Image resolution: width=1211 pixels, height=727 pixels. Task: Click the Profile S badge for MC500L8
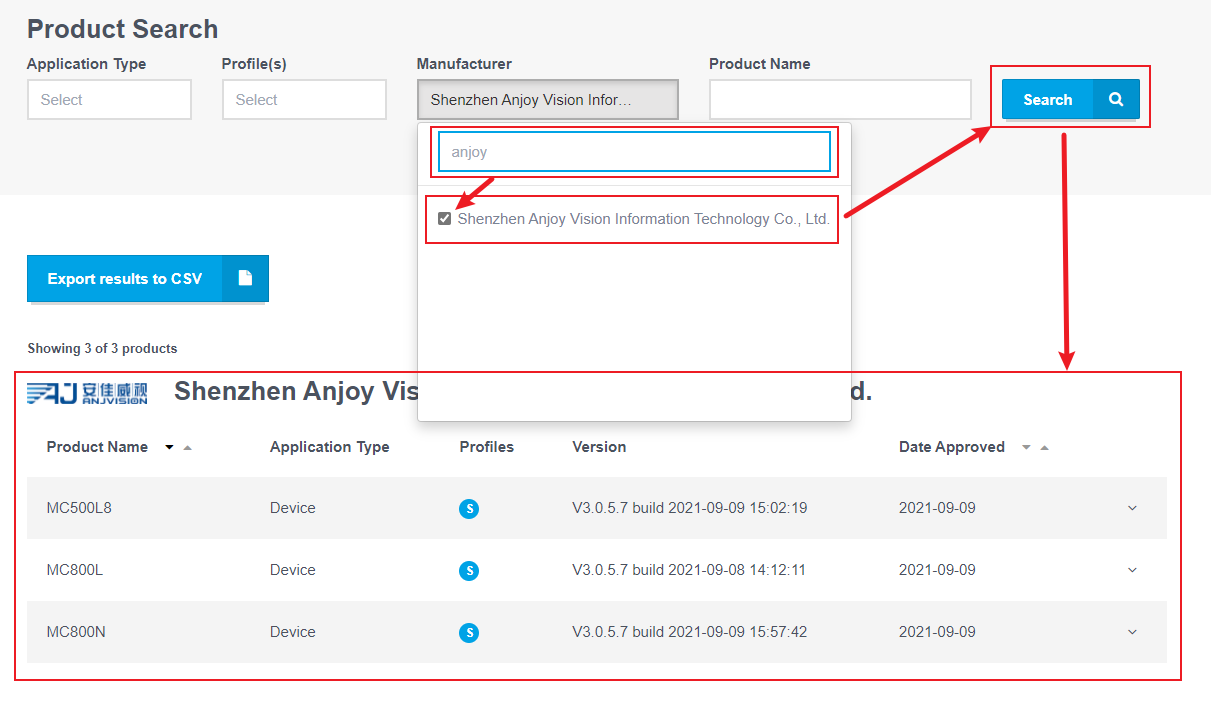tap(469, 509)
